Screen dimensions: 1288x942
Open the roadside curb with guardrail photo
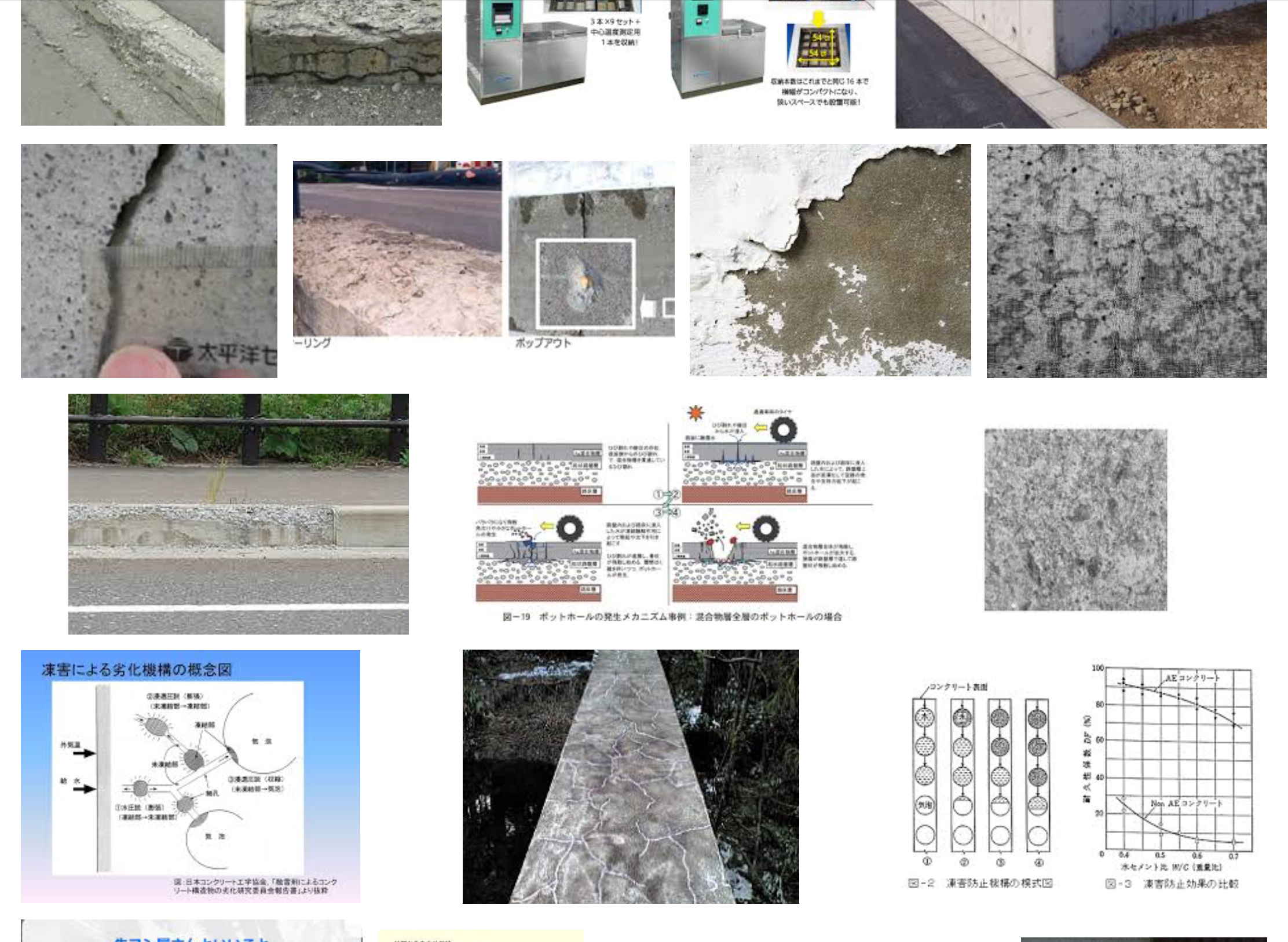(x=239, y=514)
